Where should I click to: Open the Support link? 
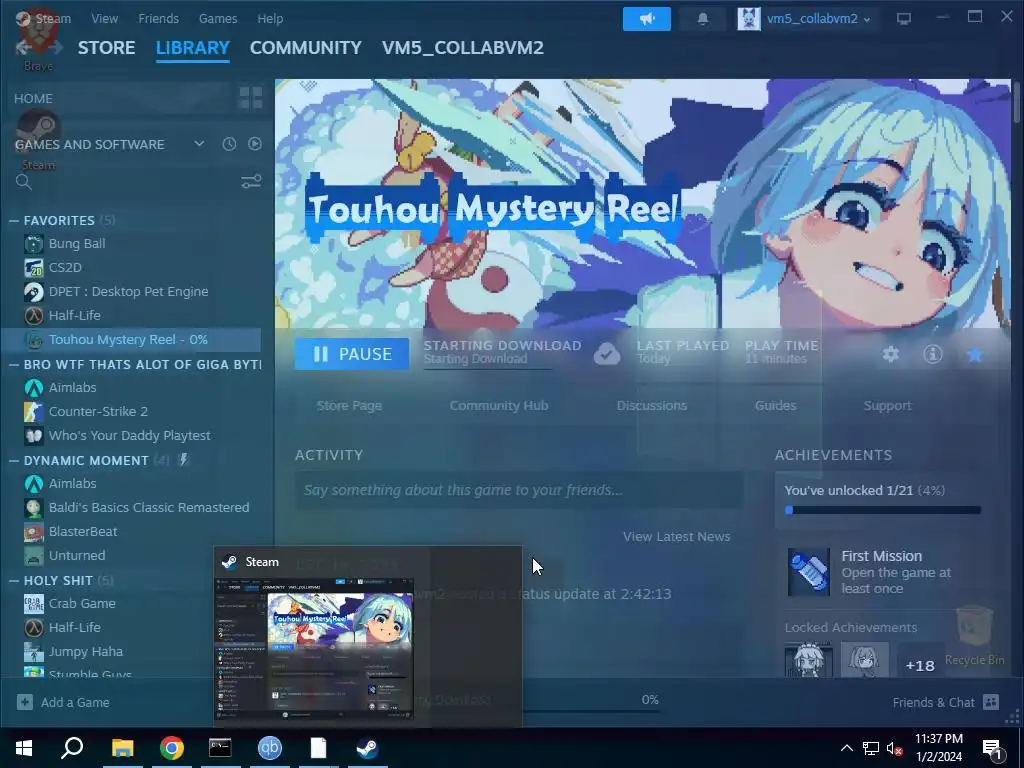pyautogui.click(x=887, y=406)
